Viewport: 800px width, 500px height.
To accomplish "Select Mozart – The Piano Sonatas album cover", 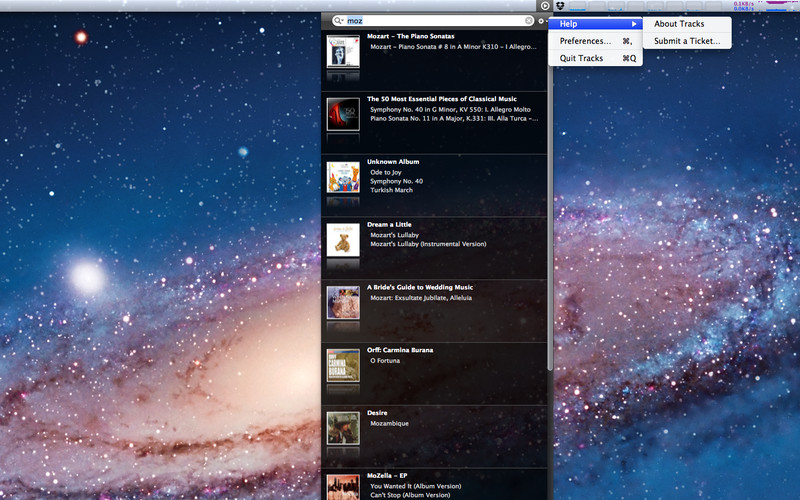I will click(343, 51).
